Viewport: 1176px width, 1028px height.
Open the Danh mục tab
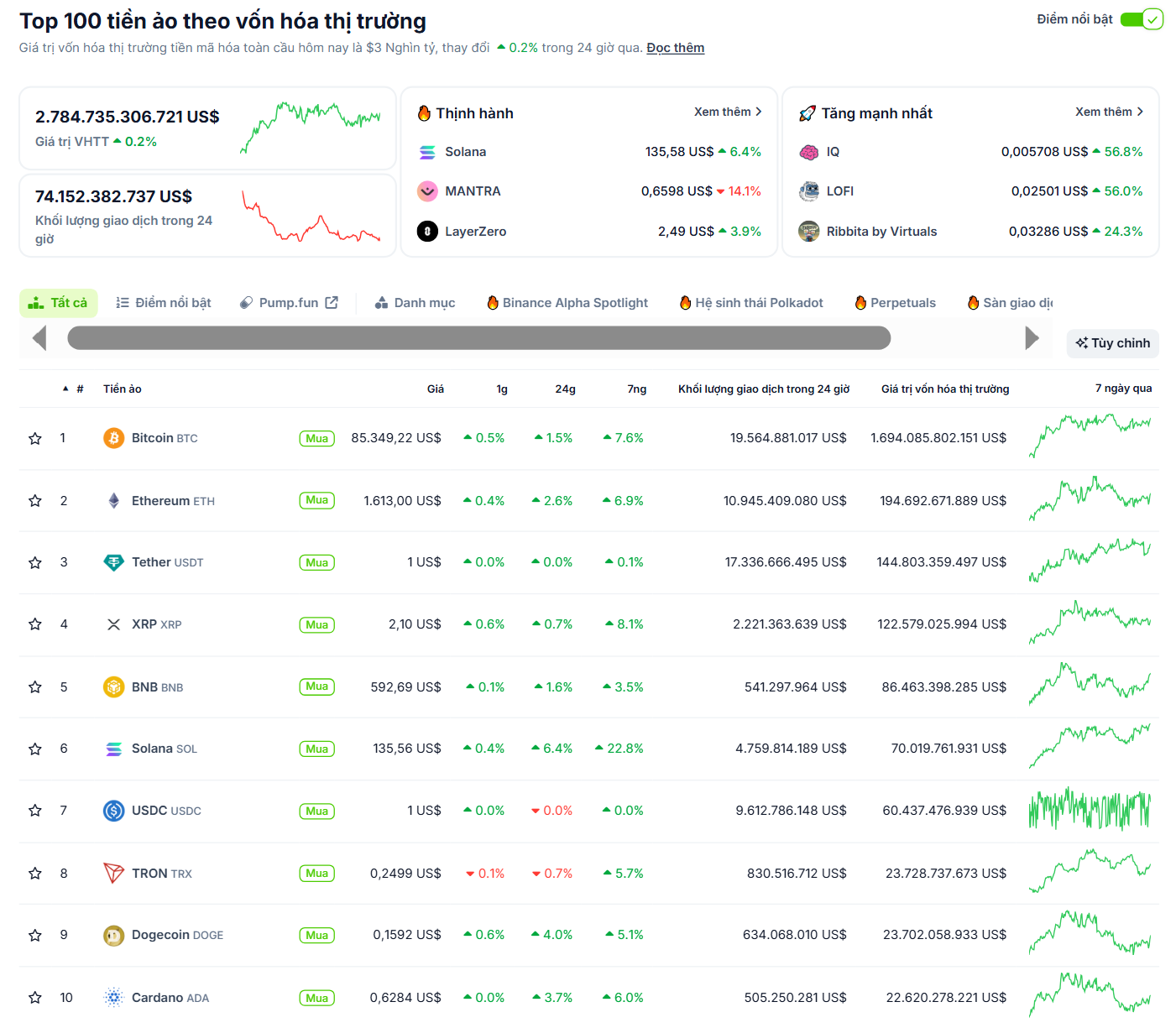tap(416, 303)
